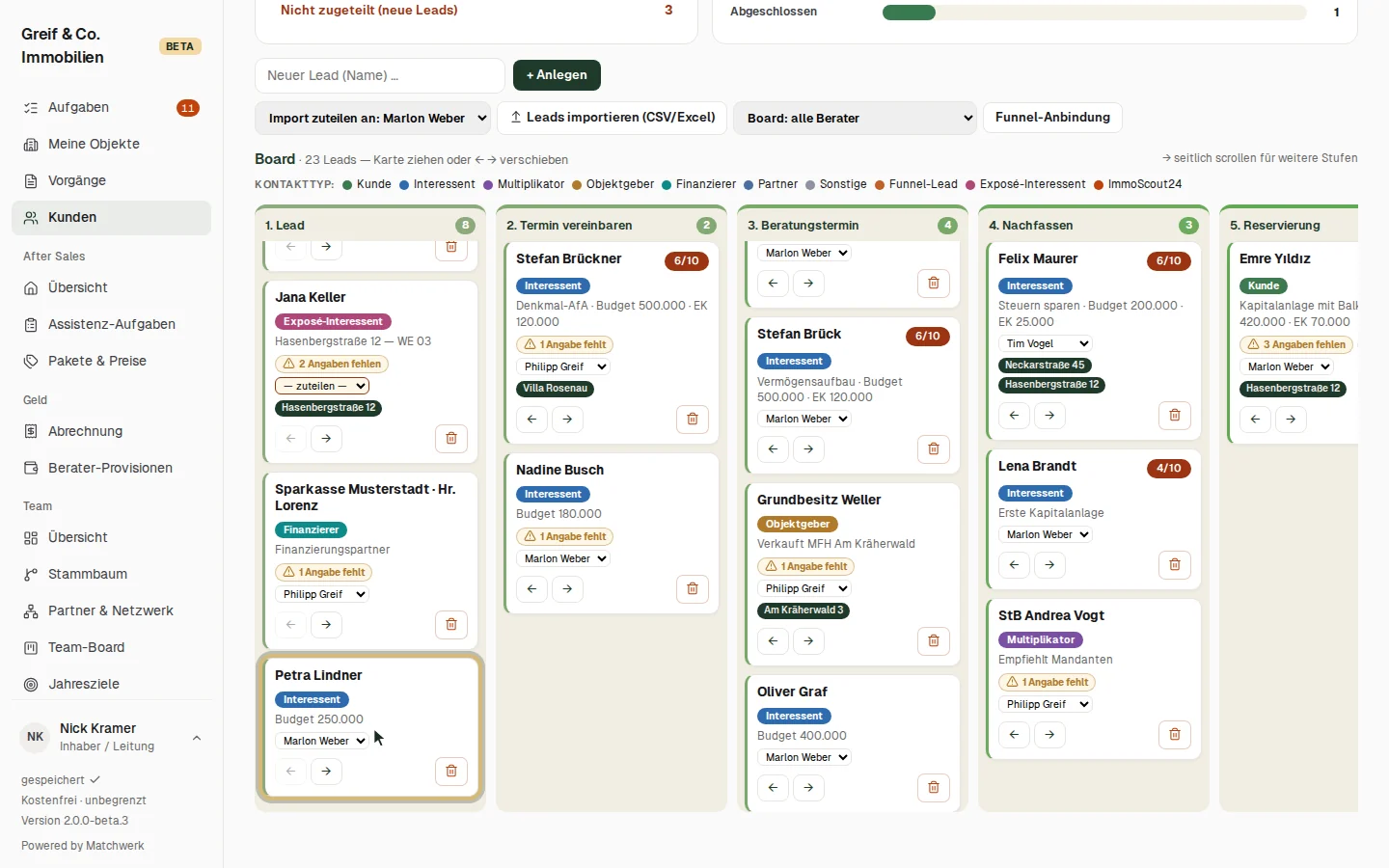The height and width of the screenshot is (868, 1389).
Task: Delete the Grundbesitz Weller card
Action: pos(934,640)
